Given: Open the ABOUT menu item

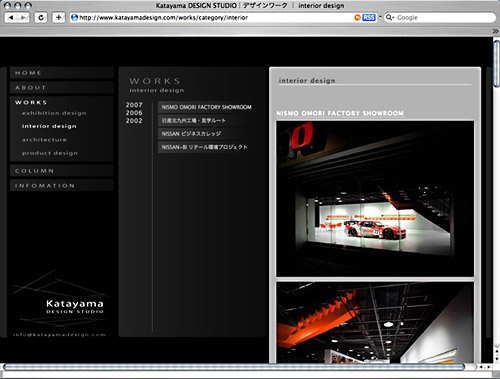Looking at the screenshot, I should 61,87.
